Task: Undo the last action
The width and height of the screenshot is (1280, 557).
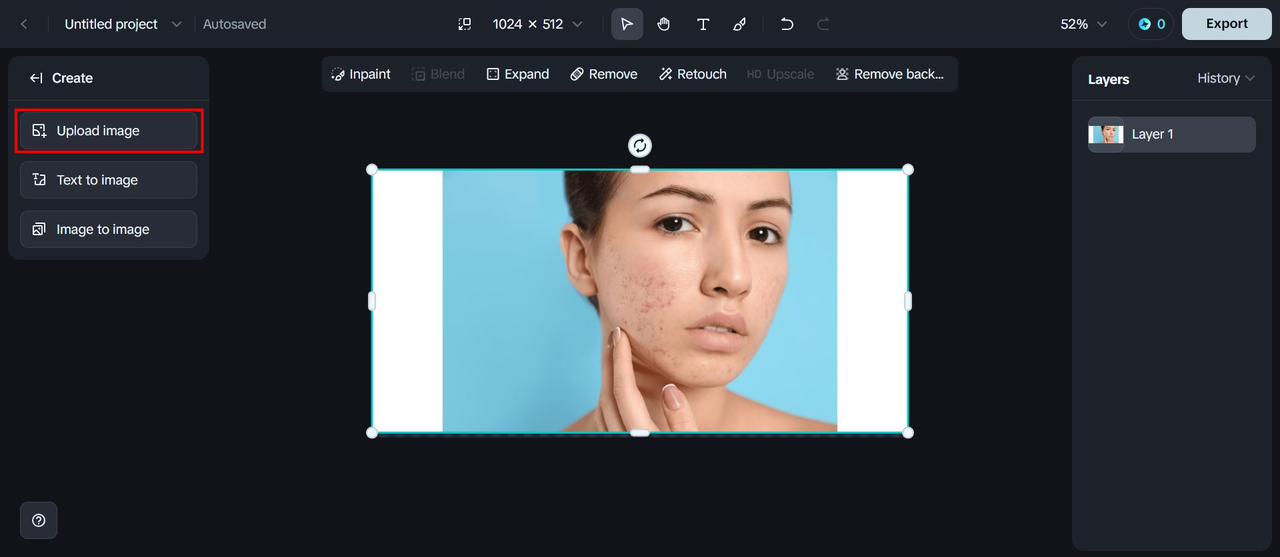Action: pyautogui.click(x=787, y=24)
